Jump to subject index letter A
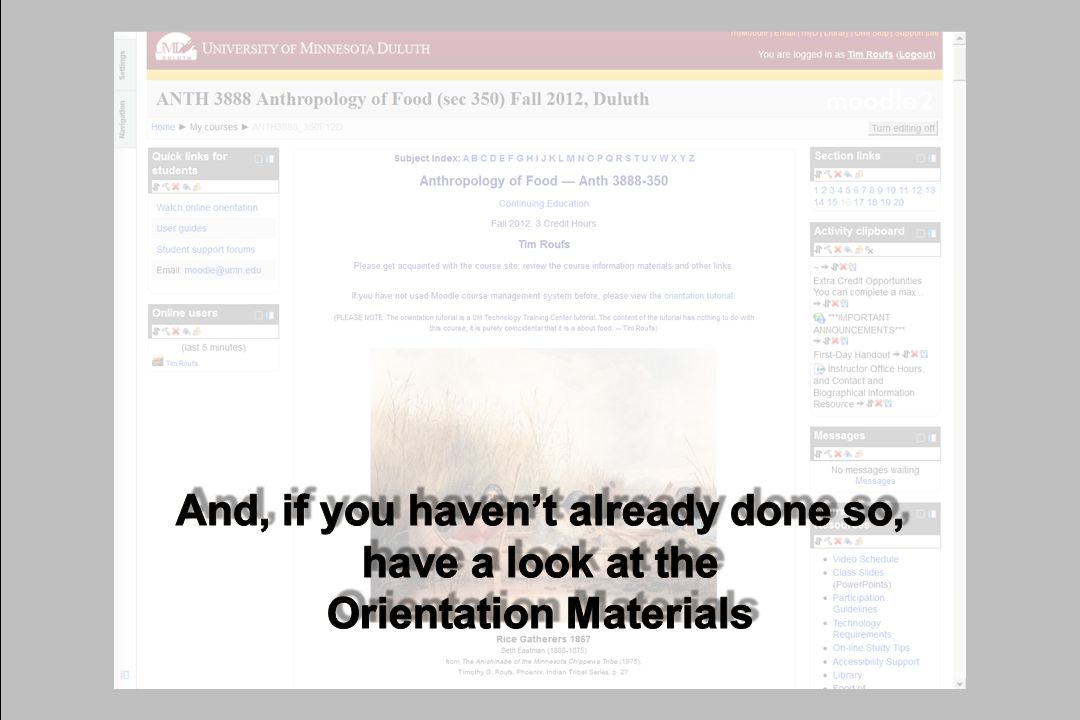 (466, 158)
